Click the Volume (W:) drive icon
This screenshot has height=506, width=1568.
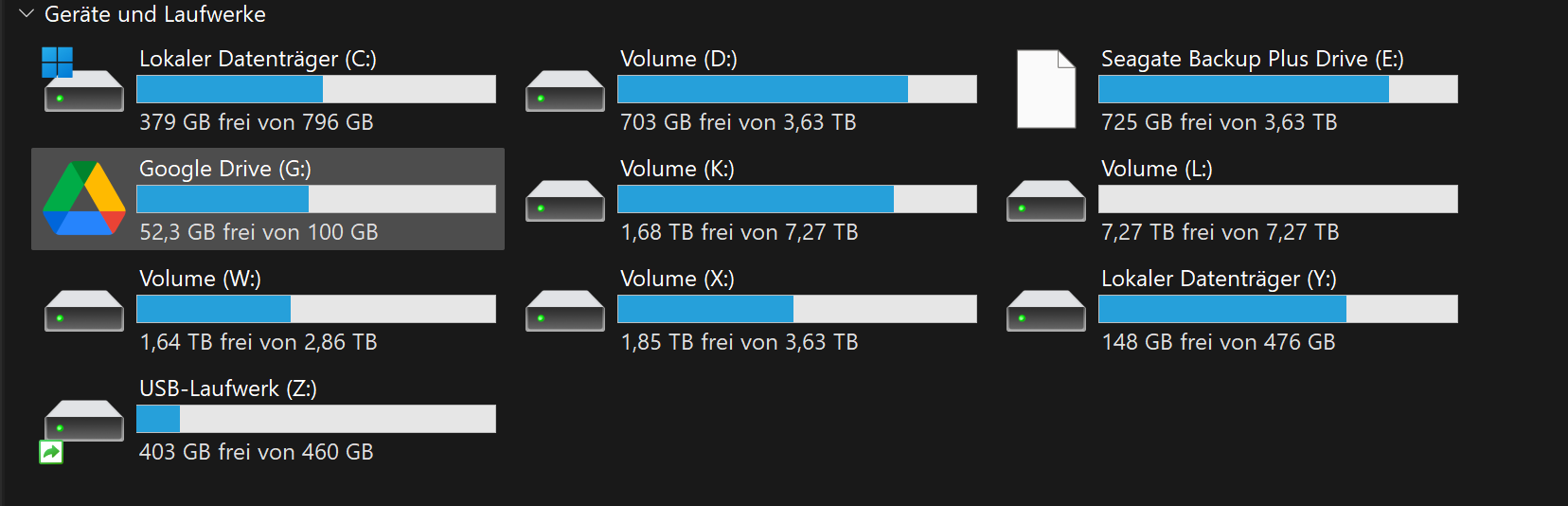(84, 311)
